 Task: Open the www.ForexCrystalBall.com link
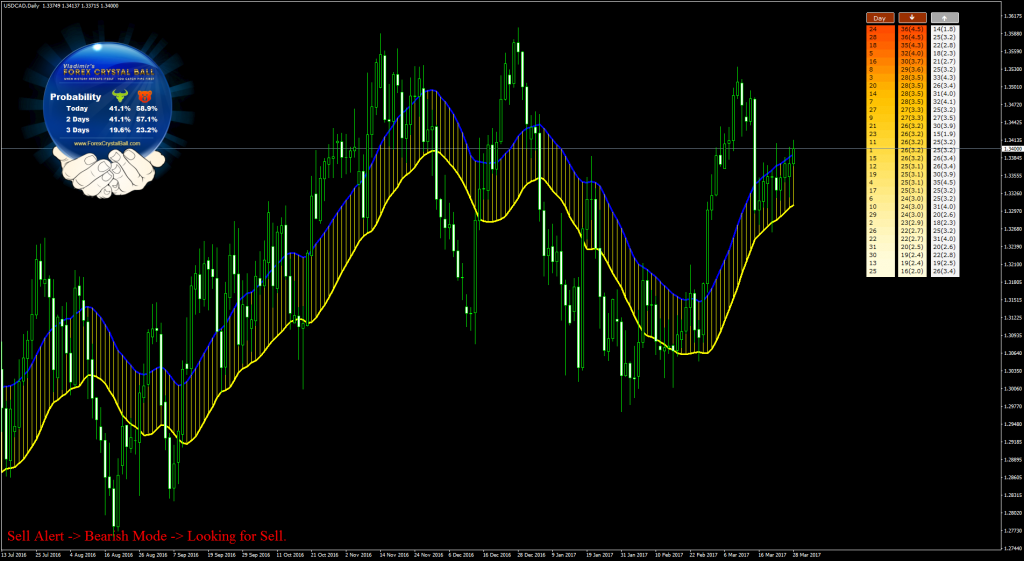pyautogui.click(x=107, y=143)
